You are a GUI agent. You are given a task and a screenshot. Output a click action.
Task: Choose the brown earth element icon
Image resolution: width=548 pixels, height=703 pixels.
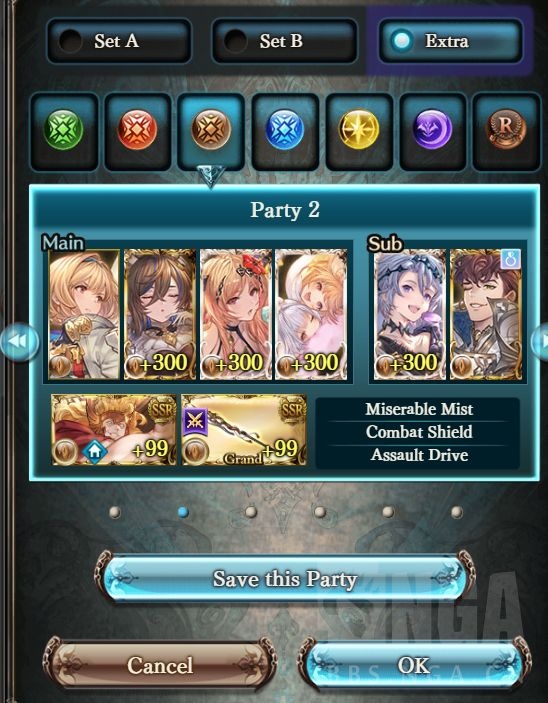211,130
